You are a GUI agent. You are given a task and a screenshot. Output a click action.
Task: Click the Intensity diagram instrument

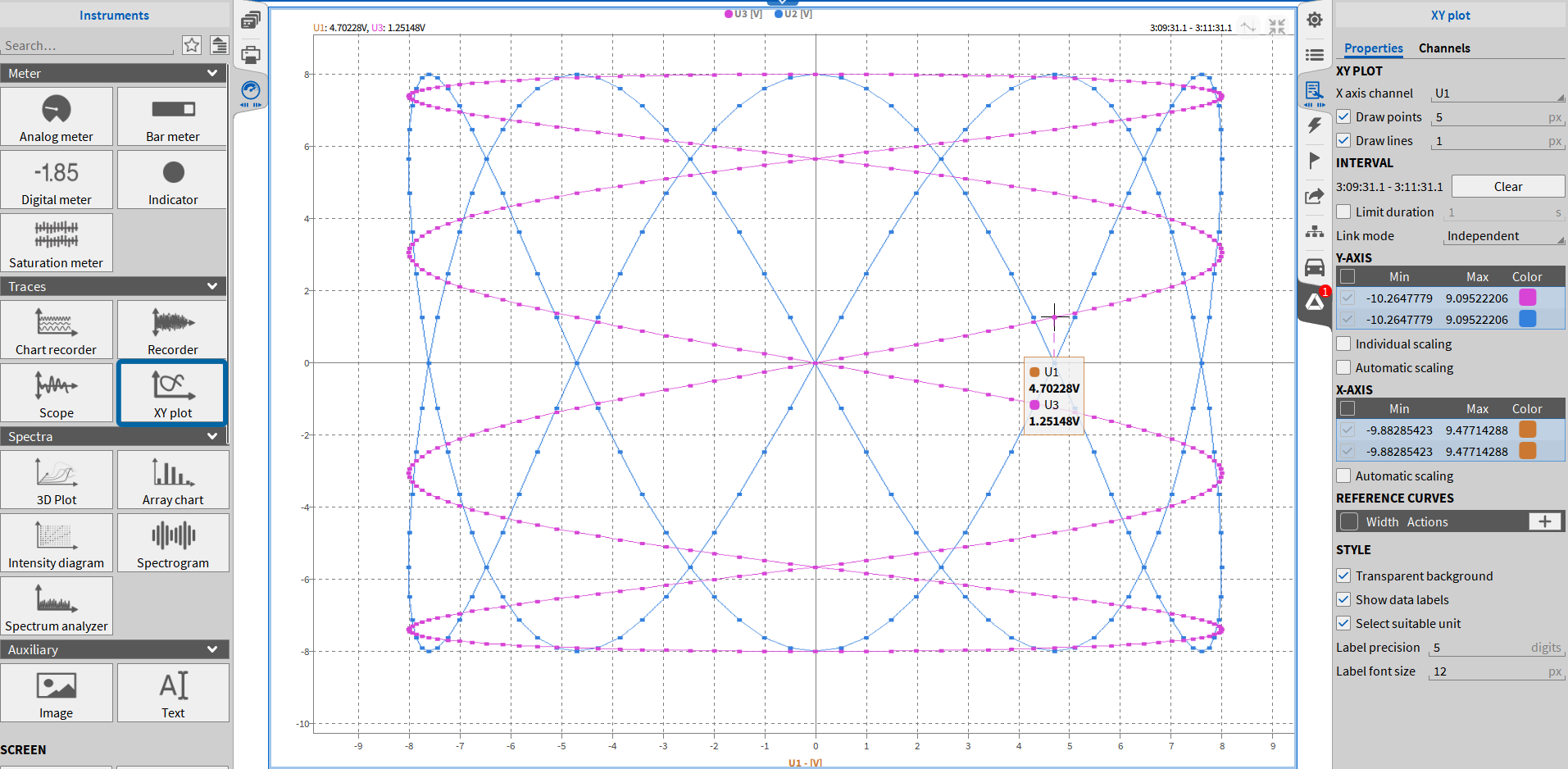click(57, 542)
